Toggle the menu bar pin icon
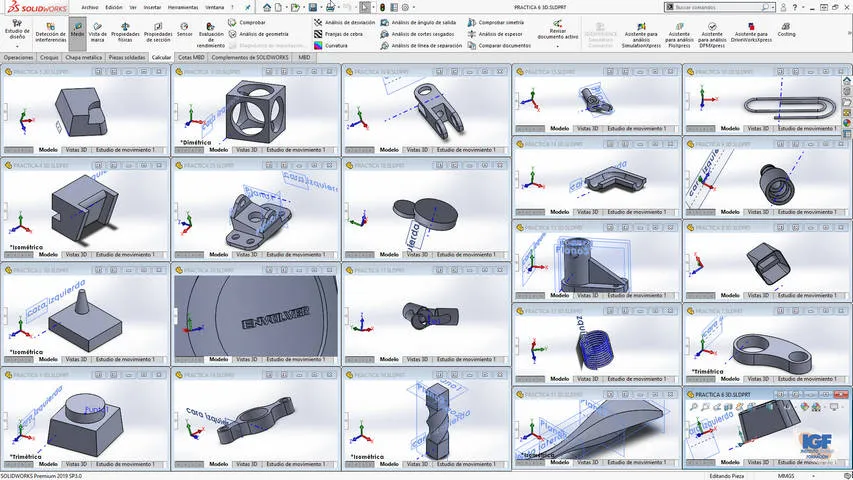Viewport: 853px width, 480px height. coord(248,8)
